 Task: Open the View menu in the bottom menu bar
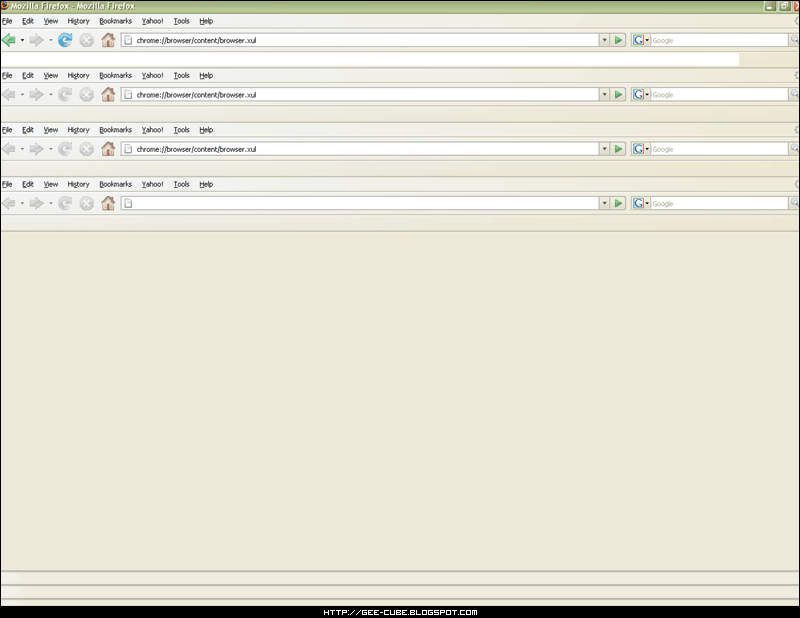tap(51, 184)
